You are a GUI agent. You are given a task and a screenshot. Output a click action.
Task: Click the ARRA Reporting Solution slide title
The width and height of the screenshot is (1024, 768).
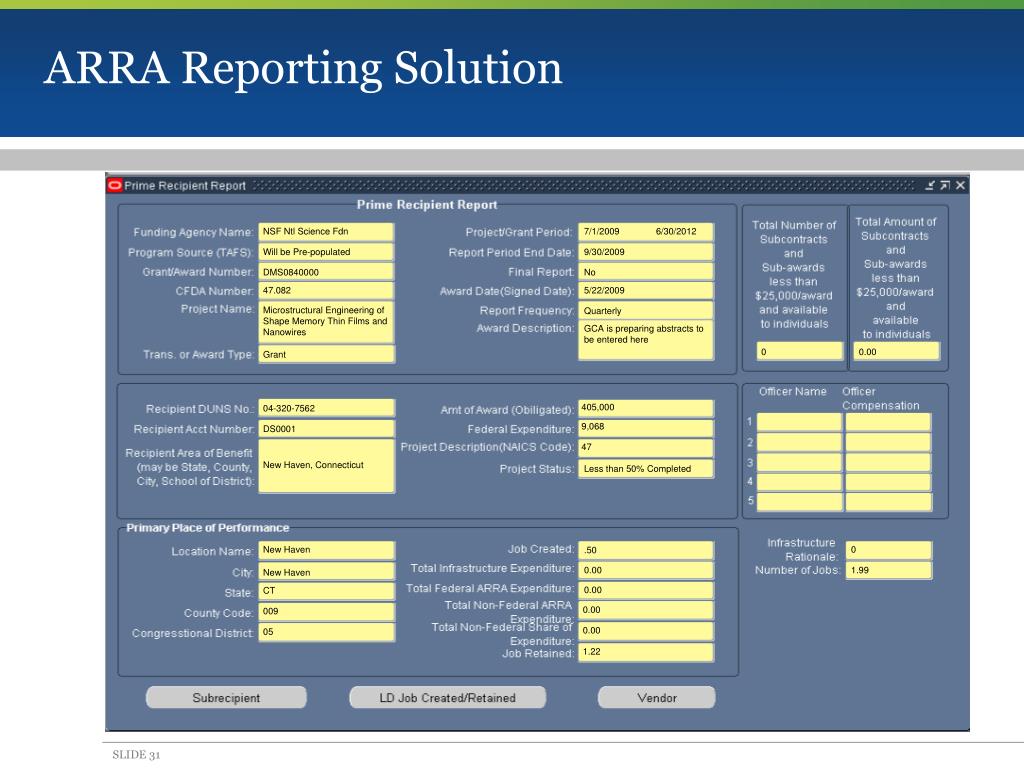point(303,68)
